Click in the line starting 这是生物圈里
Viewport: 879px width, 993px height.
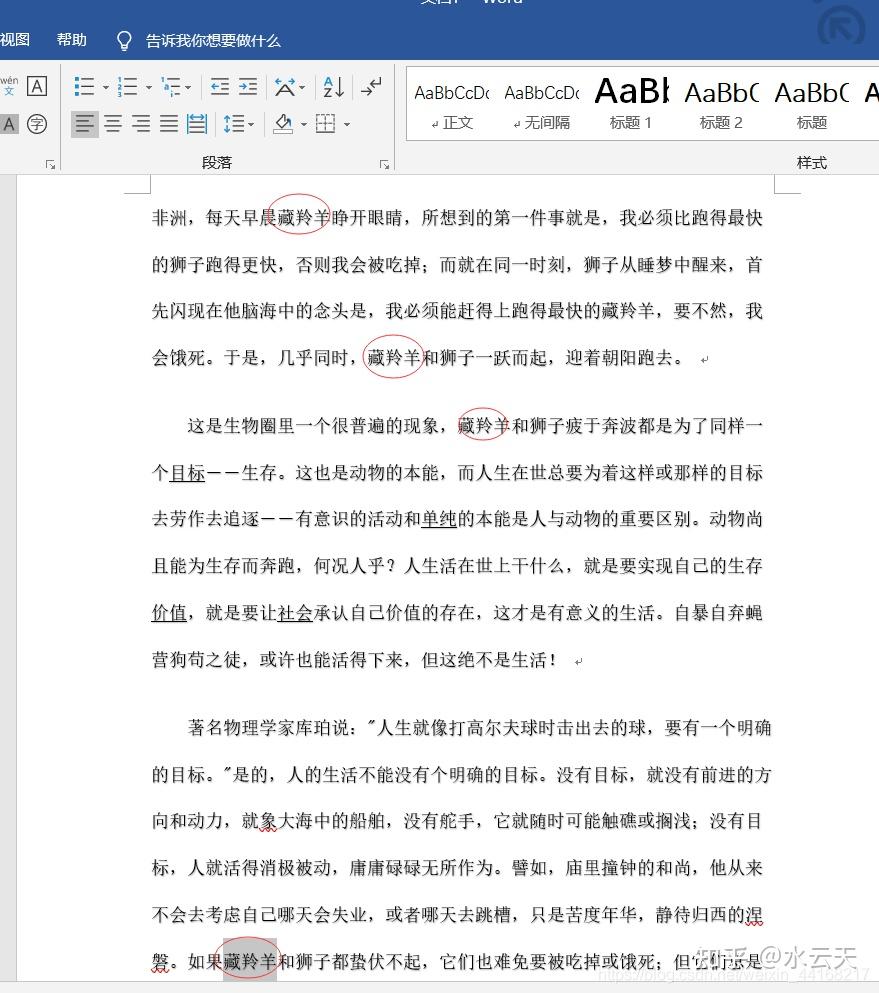pos(475,426)
